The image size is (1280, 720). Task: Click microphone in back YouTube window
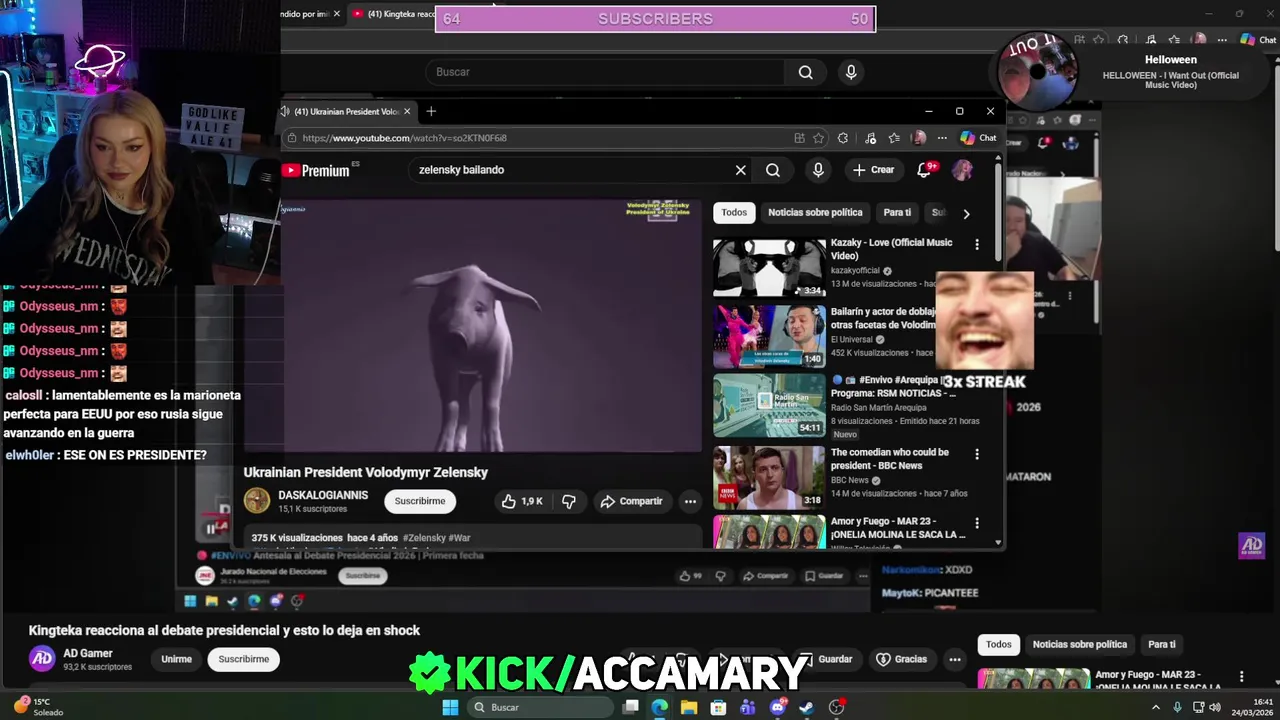(x=851, y=72)
